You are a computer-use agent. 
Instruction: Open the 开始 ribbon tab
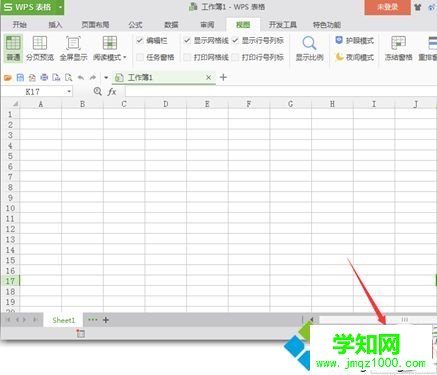pyautogui.click(x=20, y=25)
